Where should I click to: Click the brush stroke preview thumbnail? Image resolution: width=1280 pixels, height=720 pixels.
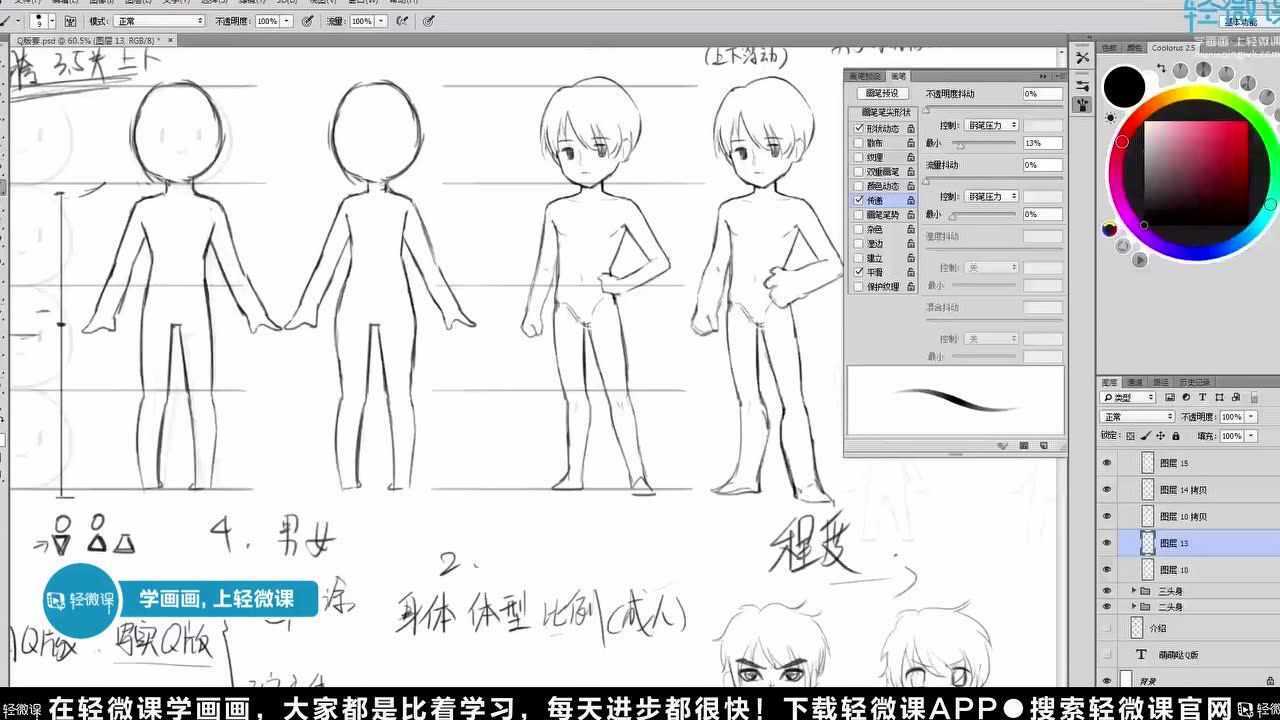(955, 400)
